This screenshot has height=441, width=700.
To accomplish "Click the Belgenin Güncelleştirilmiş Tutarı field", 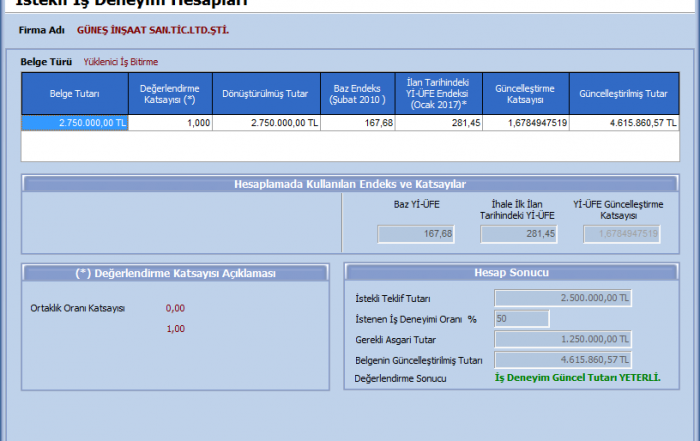I will click(563, 360).
